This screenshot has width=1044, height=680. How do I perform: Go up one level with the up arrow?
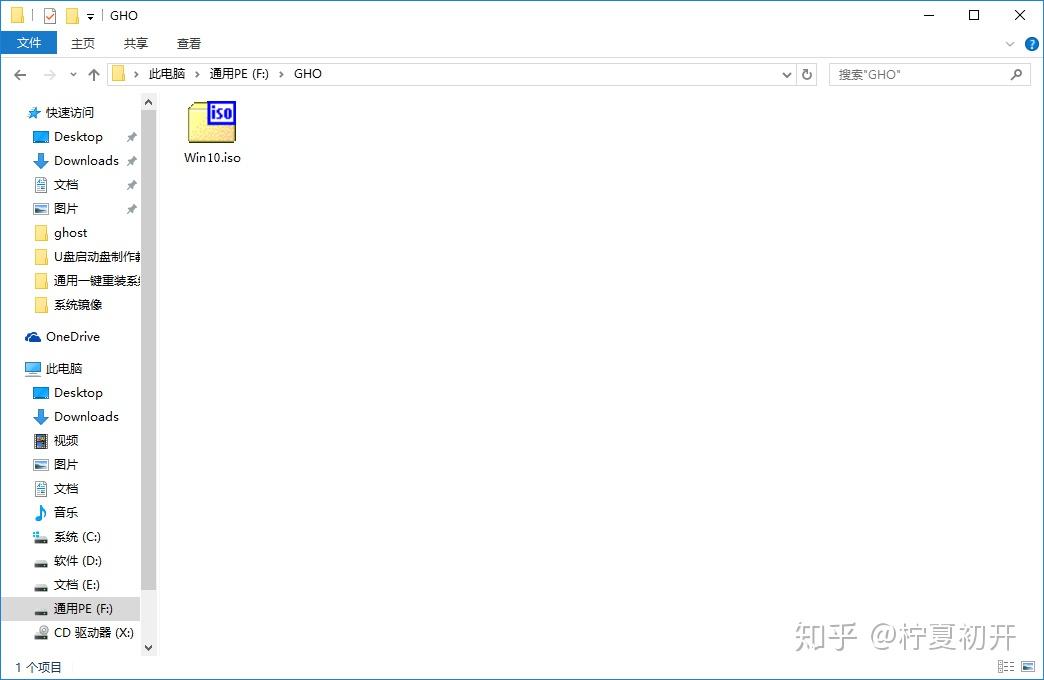pyautogui.click(x=93, y=73)
